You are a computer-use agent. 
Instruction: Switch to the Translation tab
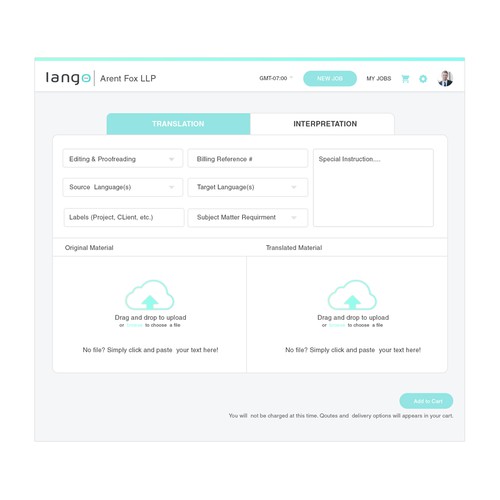178,124
